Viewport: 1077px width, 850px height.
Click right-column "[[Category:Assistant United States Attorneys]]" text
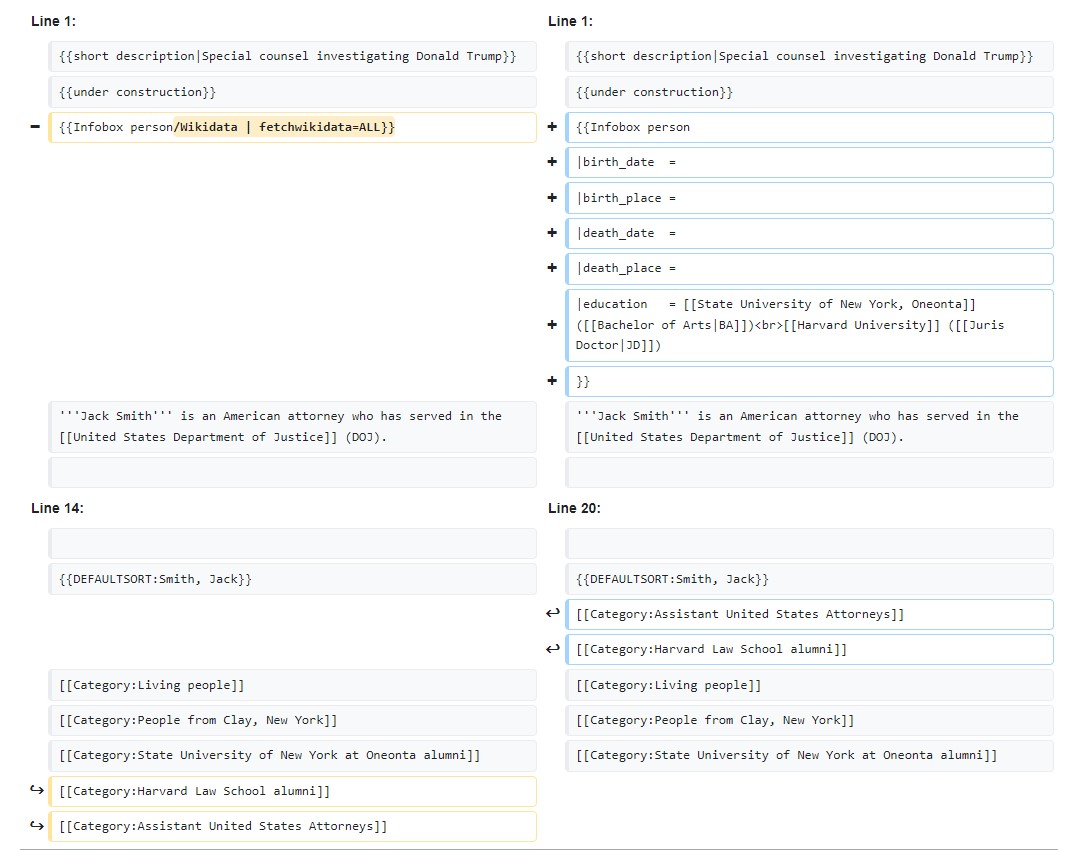[x=740, y=614]
